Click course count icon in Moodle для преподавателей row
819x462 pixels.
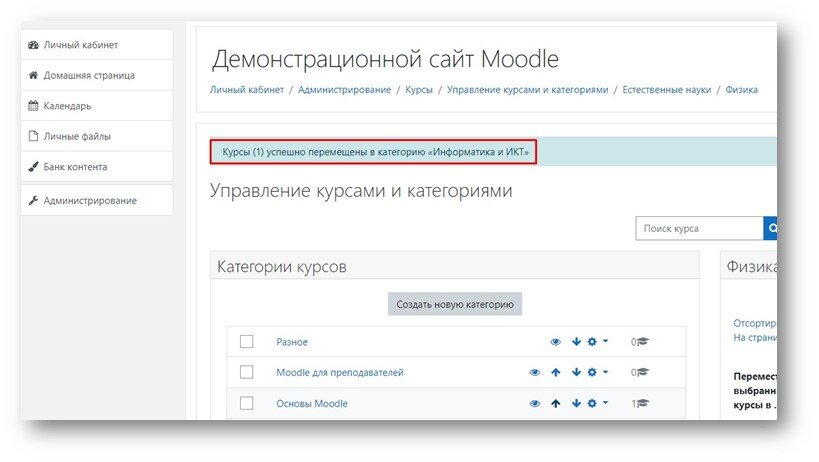click(x=642, y=372)
